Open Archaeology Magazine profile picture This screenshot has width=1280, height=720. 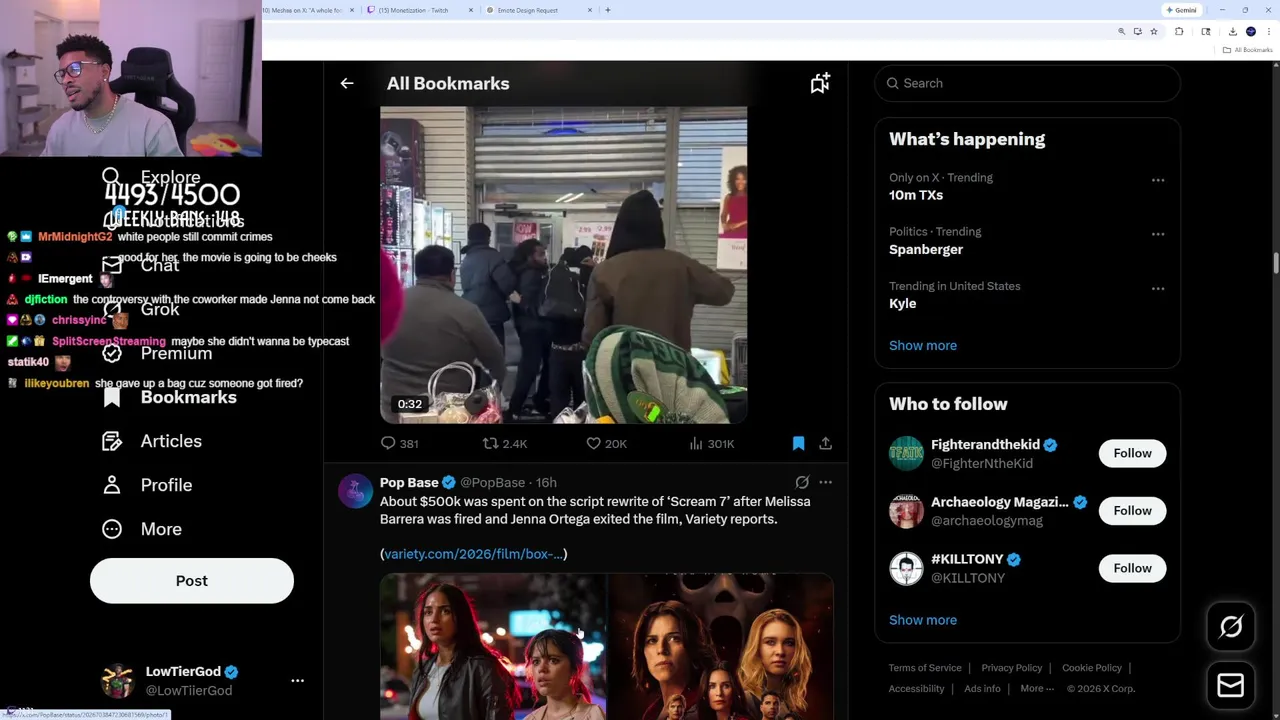pyautogui.click(x=906, y=511)
